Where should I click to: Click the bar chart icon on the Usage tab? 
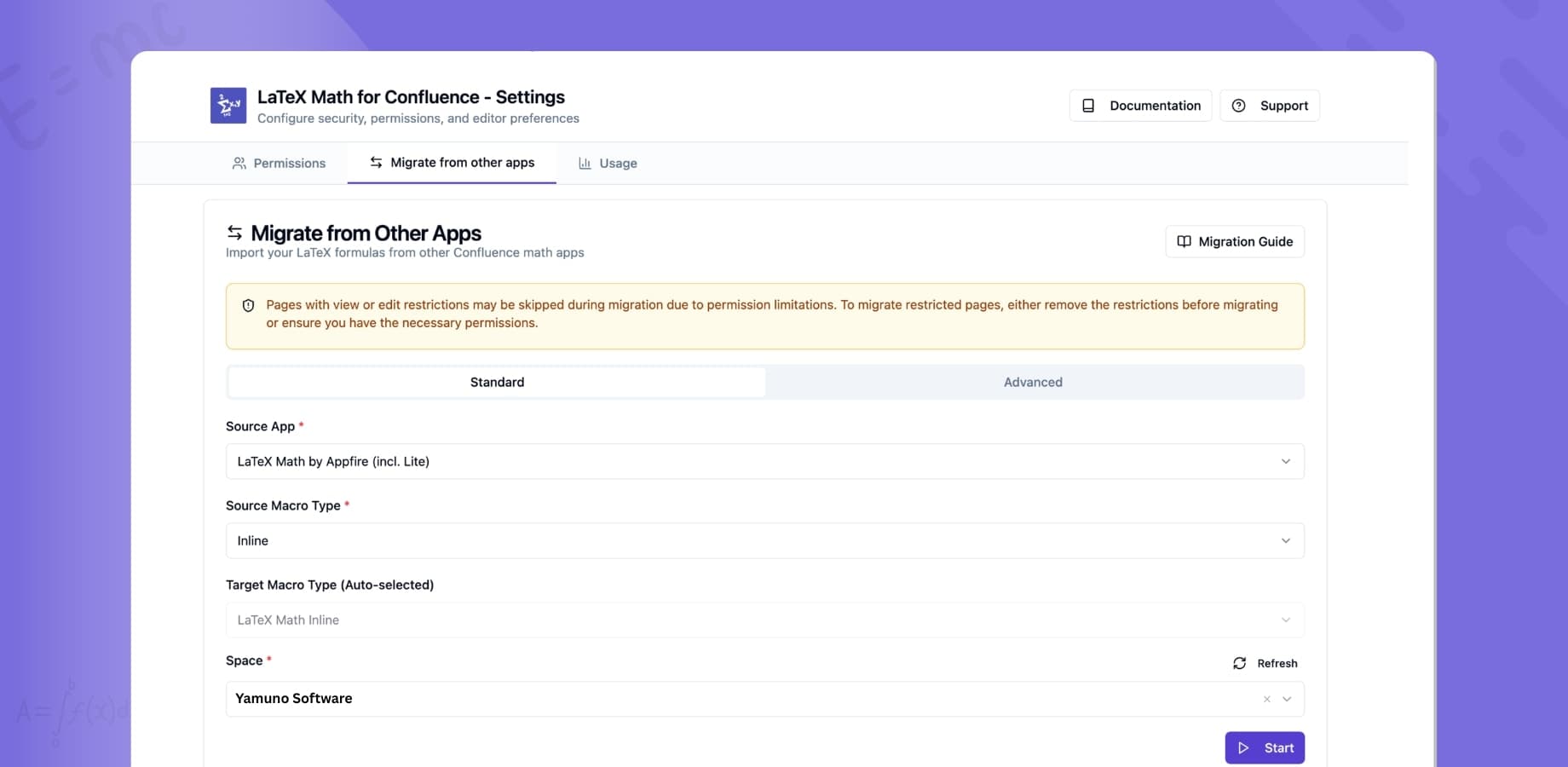(584, 163)
